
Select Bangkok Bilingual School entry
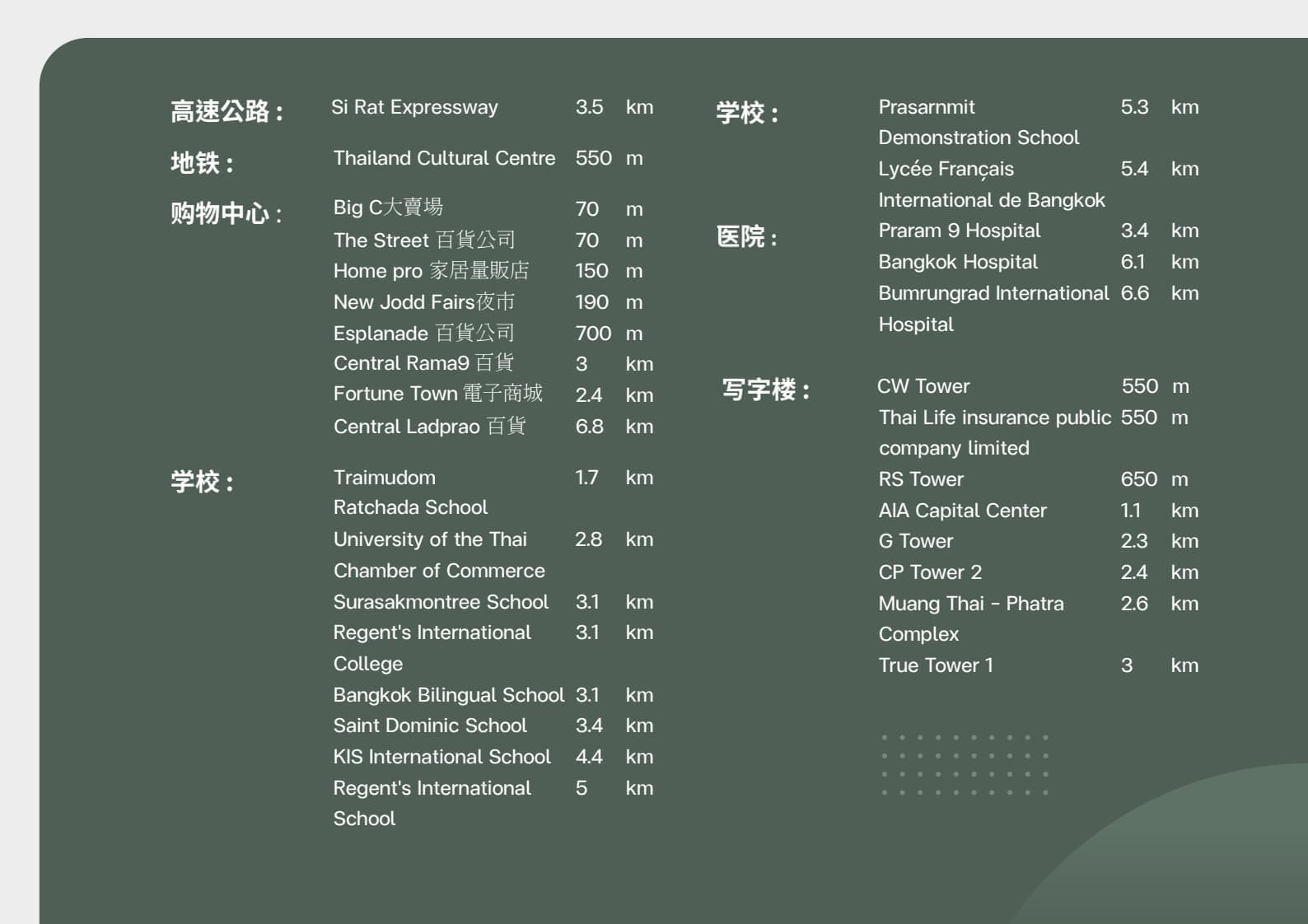[x=449, y=695]
